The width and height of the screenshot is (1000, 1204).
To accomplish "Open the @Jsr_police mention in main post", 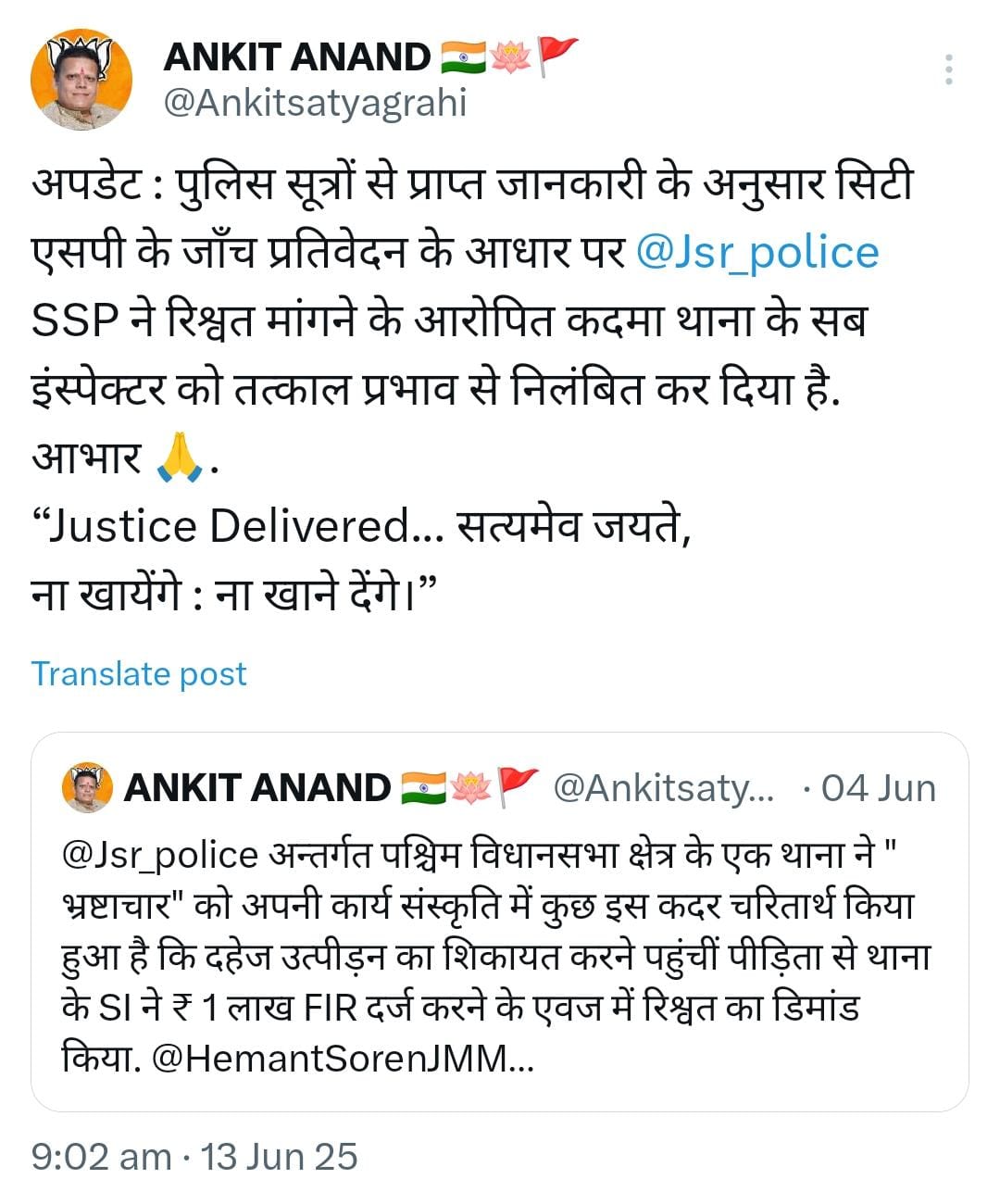I will point(757,253).
